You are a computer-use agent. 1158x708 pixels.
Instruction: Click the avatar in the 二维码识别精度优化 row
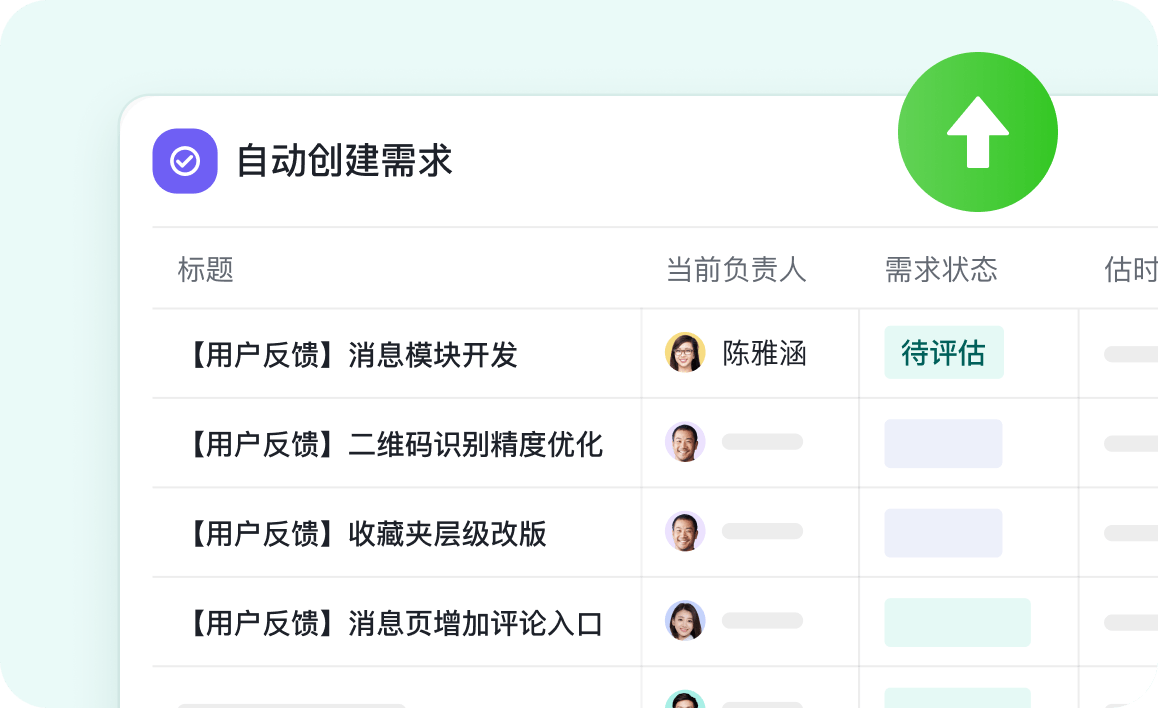(x=685, y=442)
